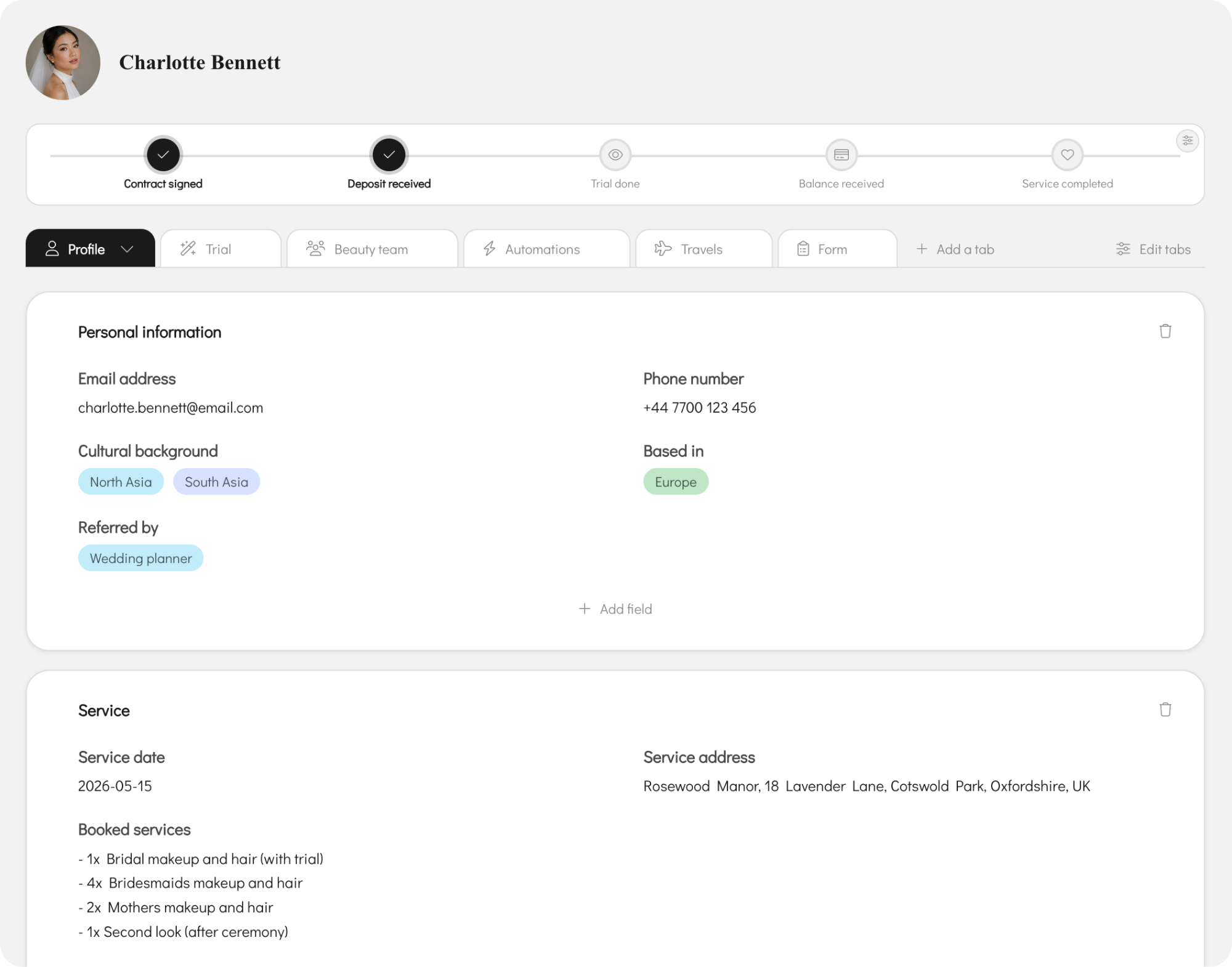
Task: Click the 2x Mothers makeup line
Action: point(176,908)
